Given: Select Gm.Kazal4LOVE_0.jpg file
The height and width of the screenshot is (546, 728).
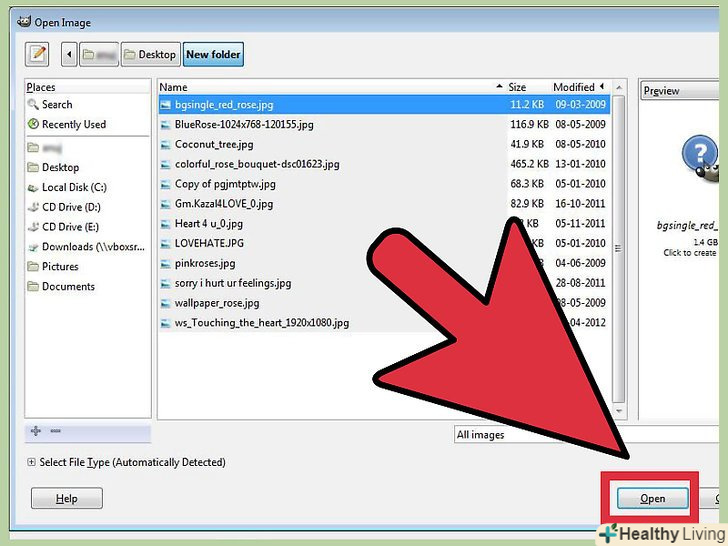Looking at the screenshot, I should (x=384, y=204).
